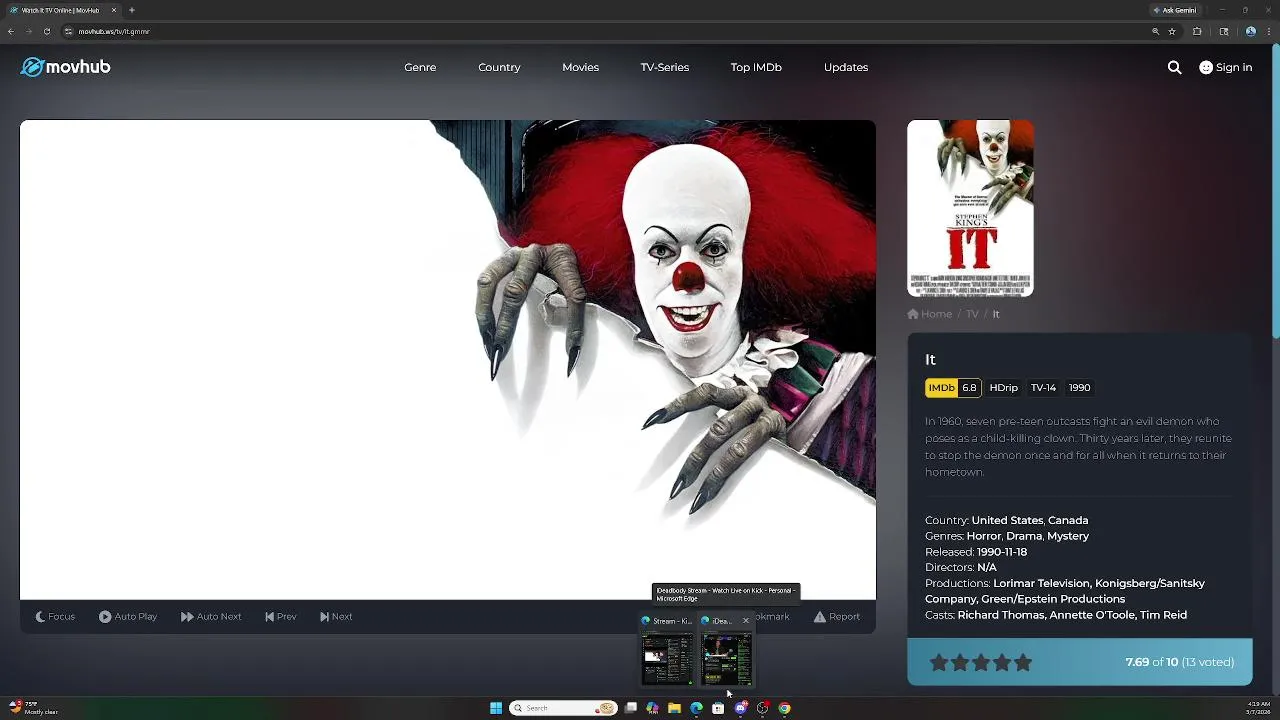Open Microsoft Store from the taskbar
The image size is (1280, 720).
[718, 708]
